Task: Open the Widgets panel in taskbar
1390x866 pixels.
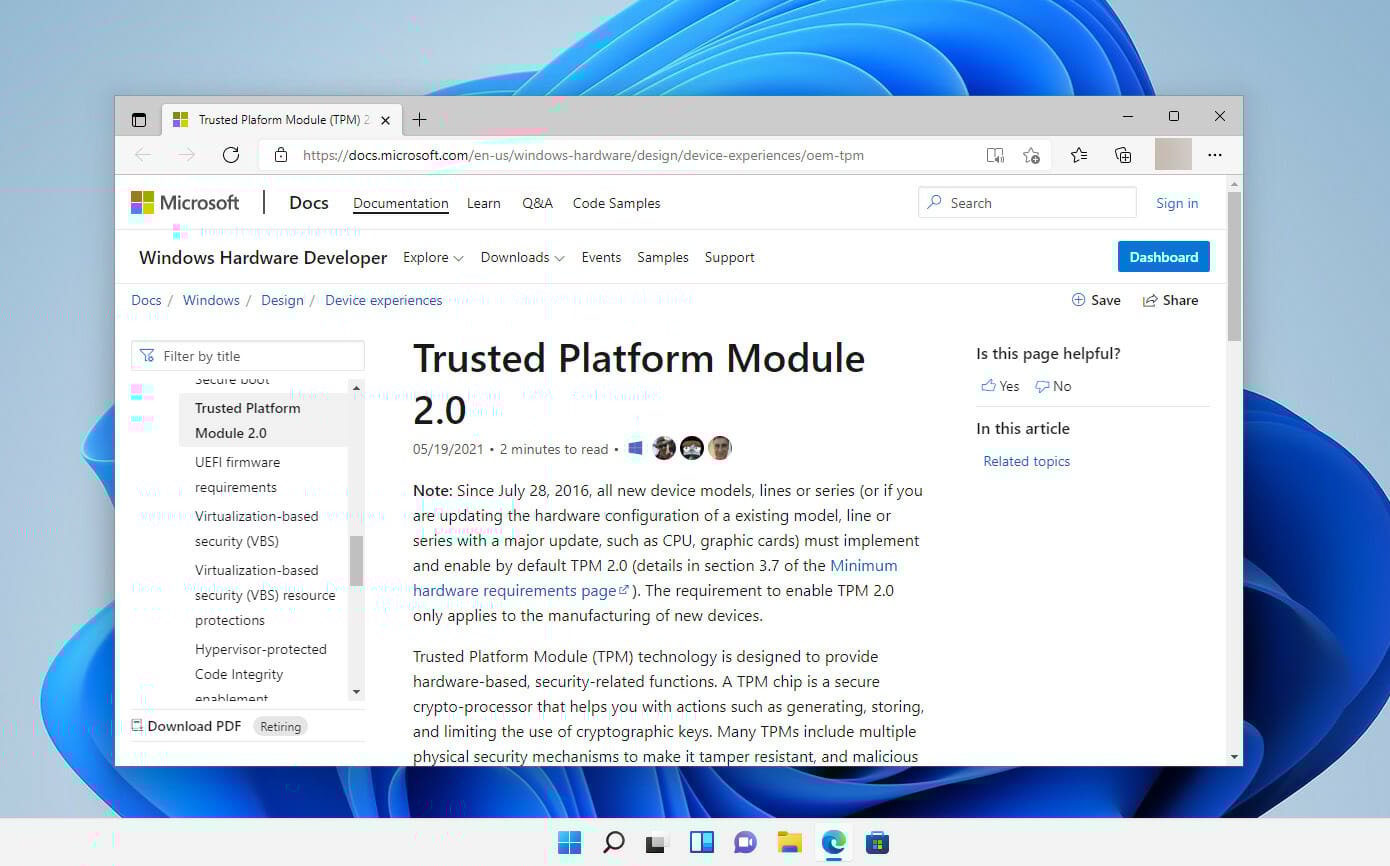Action: pyautogui.click(x=701, y=842)
